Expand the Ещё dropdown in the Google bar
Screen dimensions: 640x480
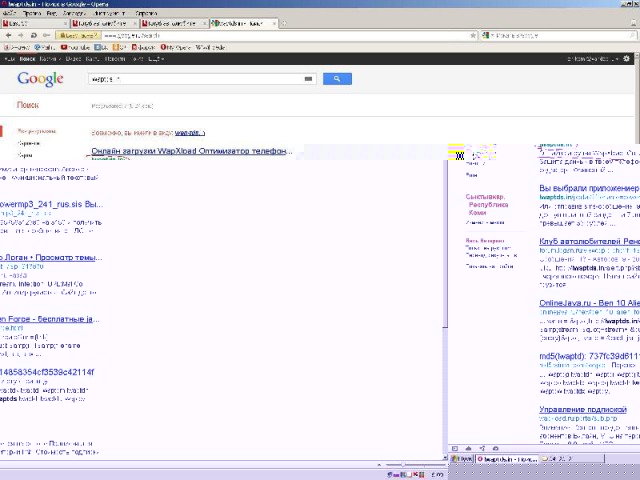tap(156, 59)
